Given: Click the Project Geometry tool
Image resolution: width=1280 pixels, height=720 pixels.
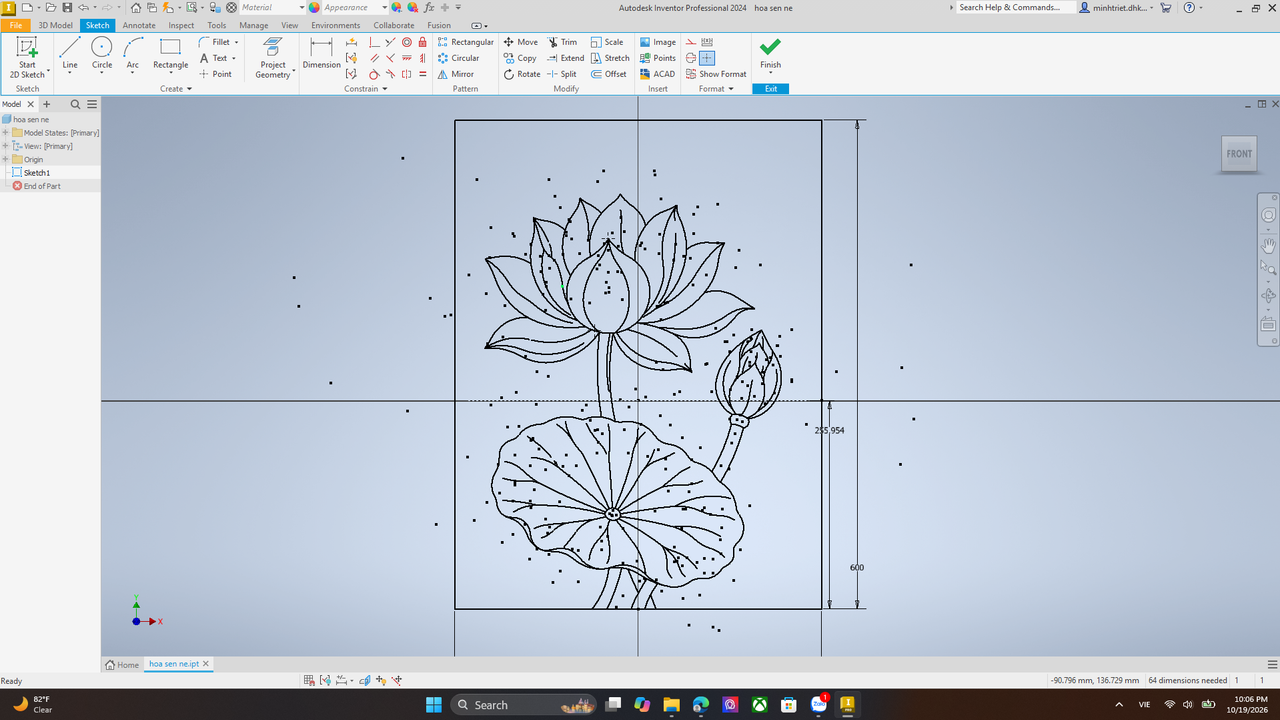Looking at the screenshot, I should (273, 58).
